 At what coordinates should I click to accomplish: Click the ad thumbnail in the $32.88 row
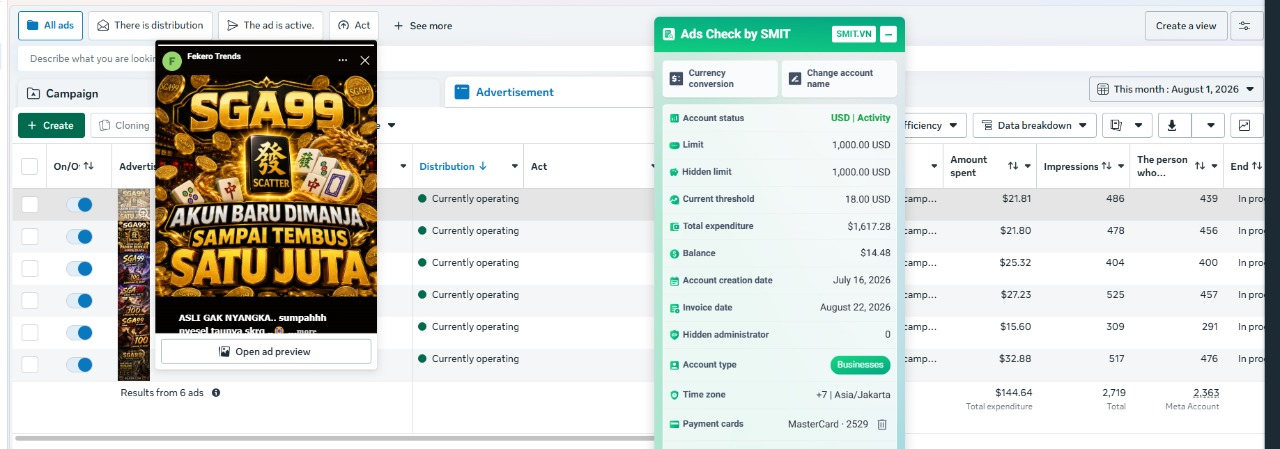[x=133, y=364]
